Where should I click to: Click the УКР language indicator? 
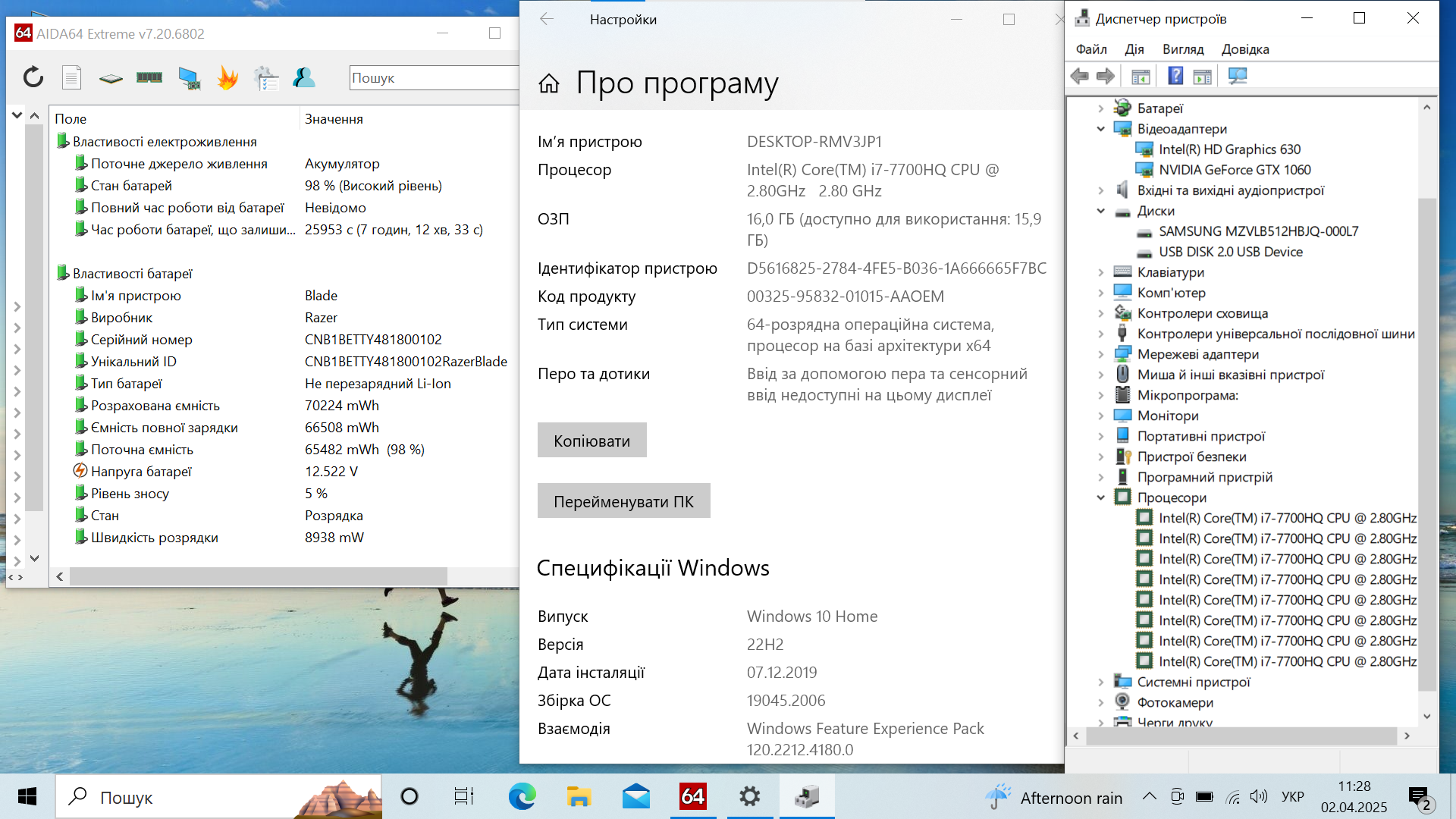[1293, 797]
